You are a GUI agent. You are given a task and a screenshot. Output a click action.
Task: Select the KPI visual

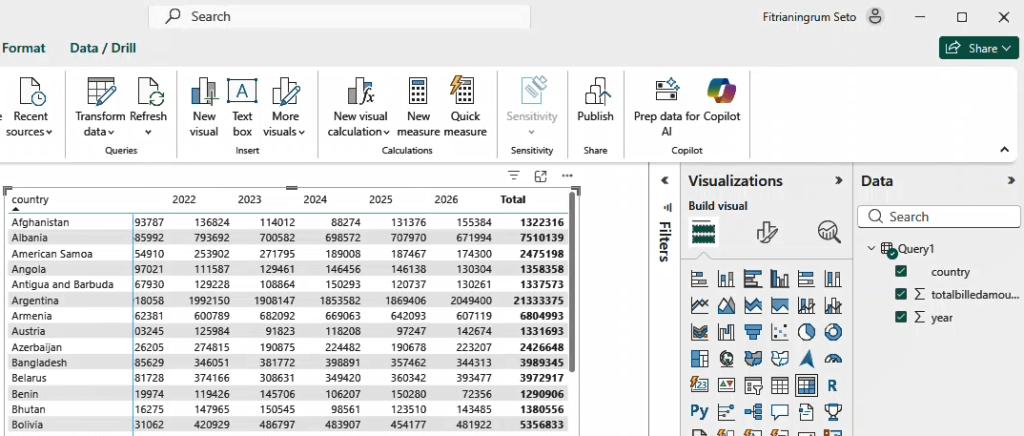[726, 385]
